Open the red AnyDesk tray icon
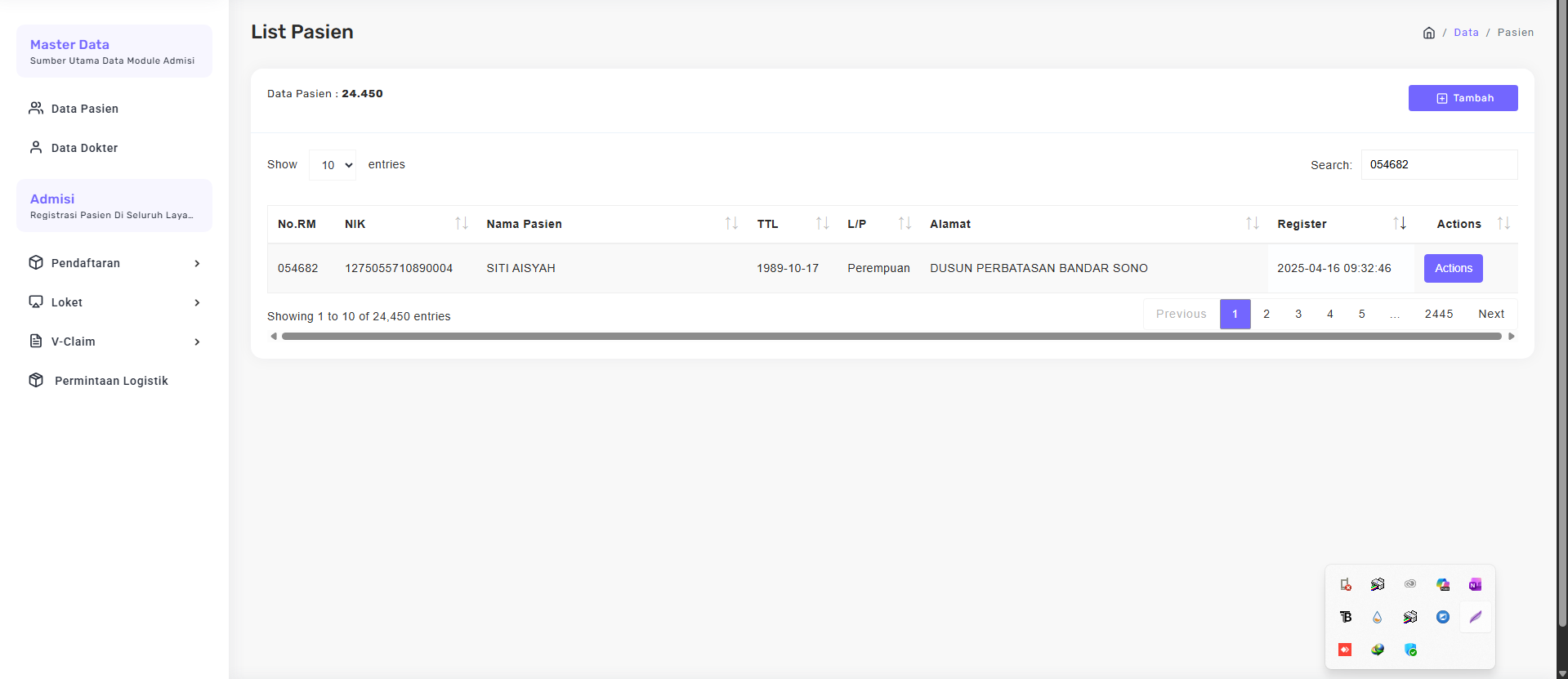 pos(1345,650)
